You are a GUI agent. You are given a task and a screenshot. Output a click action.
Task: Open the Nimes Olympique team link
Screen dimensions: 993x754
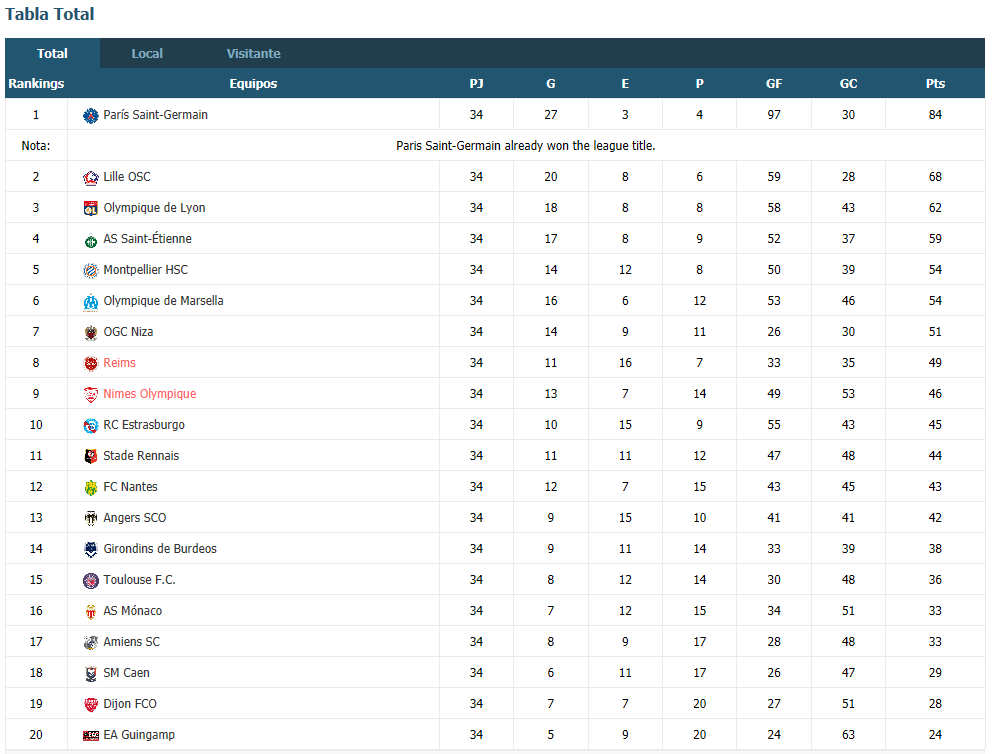tap(149, 394)
